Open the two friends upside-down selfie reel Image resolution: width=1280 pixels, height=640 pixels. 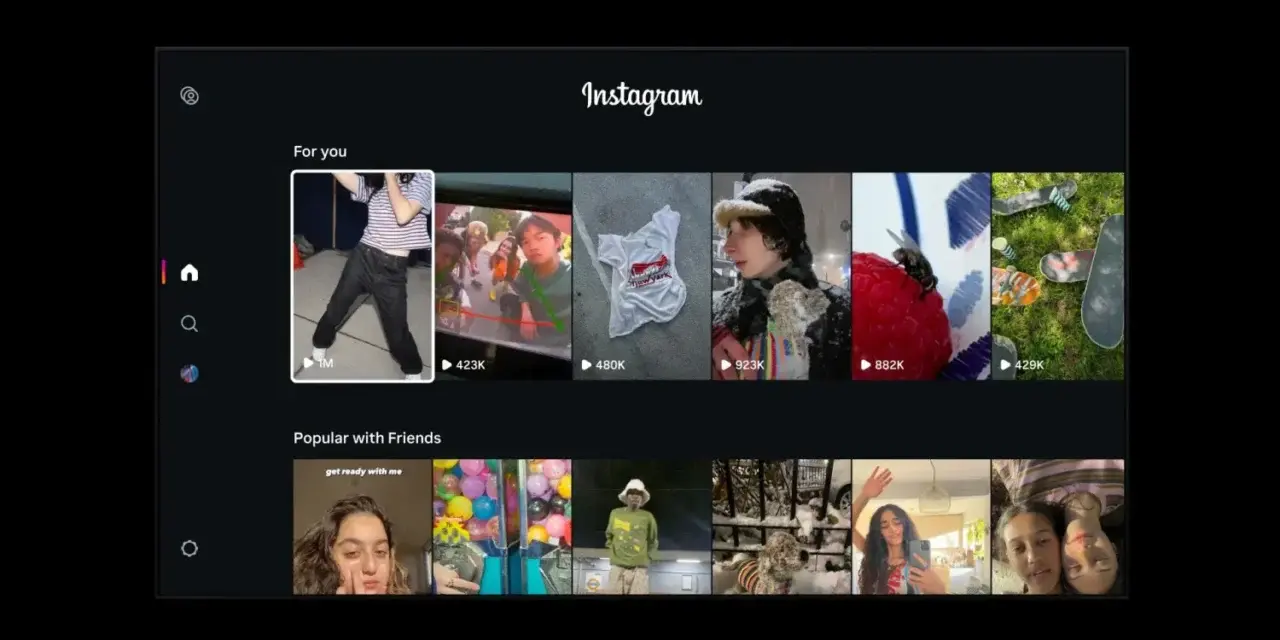(x=1057, y=527)
